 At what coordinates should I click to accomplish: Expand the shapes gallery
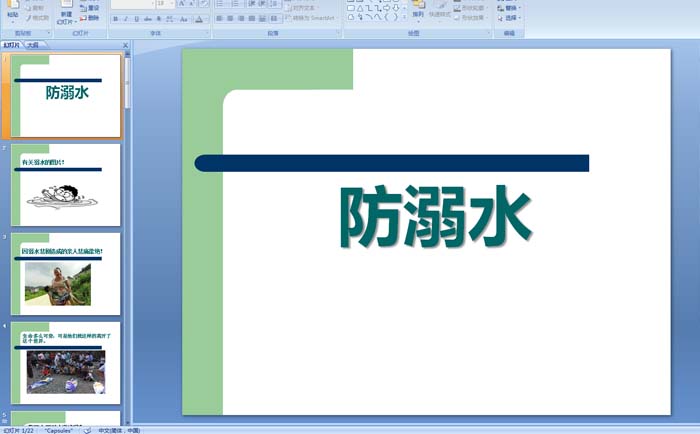[x=404, y=17]
